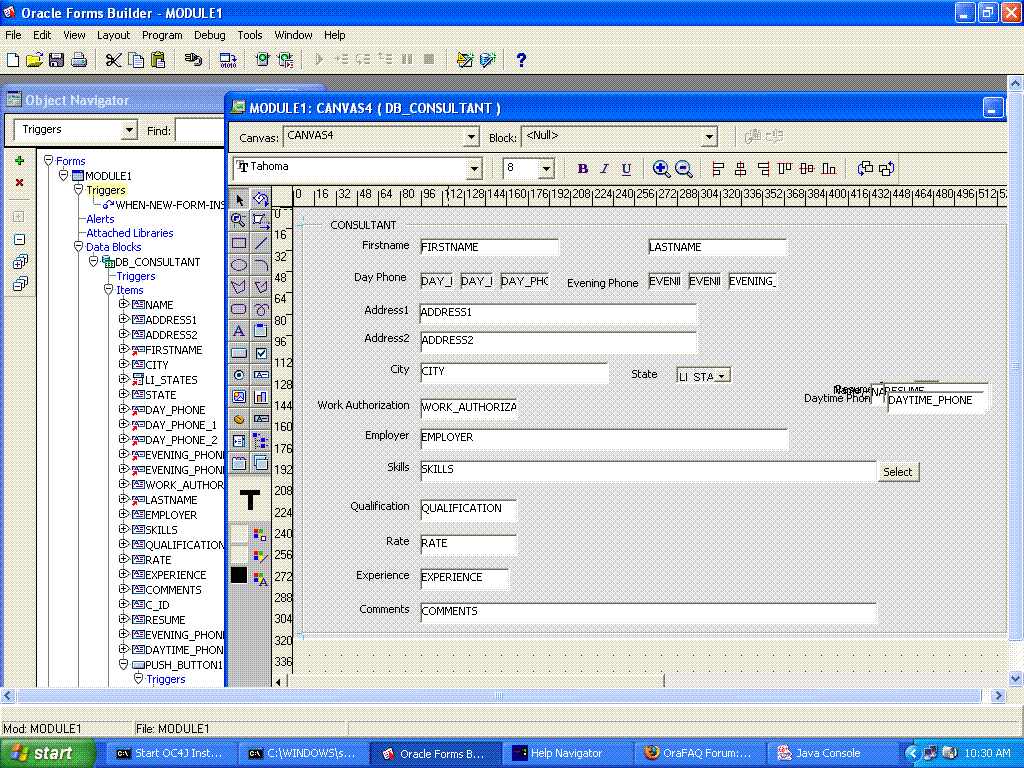
Task: Click the Create (green plus) icon in Navigator
Action: click(x=20, y=161)
